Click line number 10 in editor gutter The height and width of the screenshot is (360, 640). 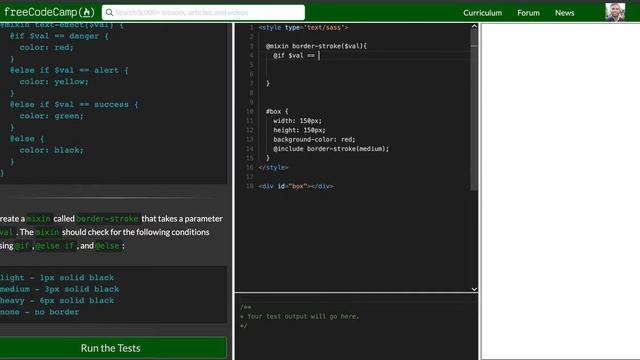pos(249,111)
